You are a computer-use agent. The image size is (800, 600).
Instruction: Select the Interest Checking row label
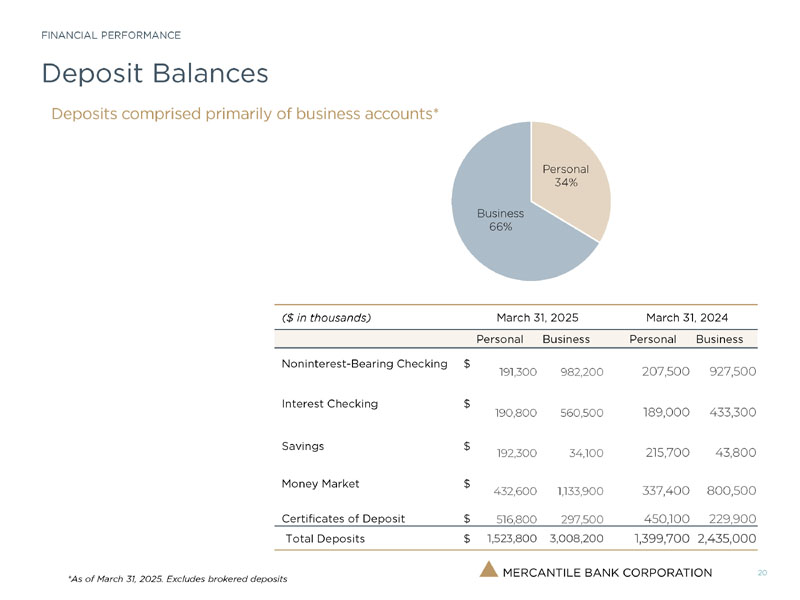point(330,404)
